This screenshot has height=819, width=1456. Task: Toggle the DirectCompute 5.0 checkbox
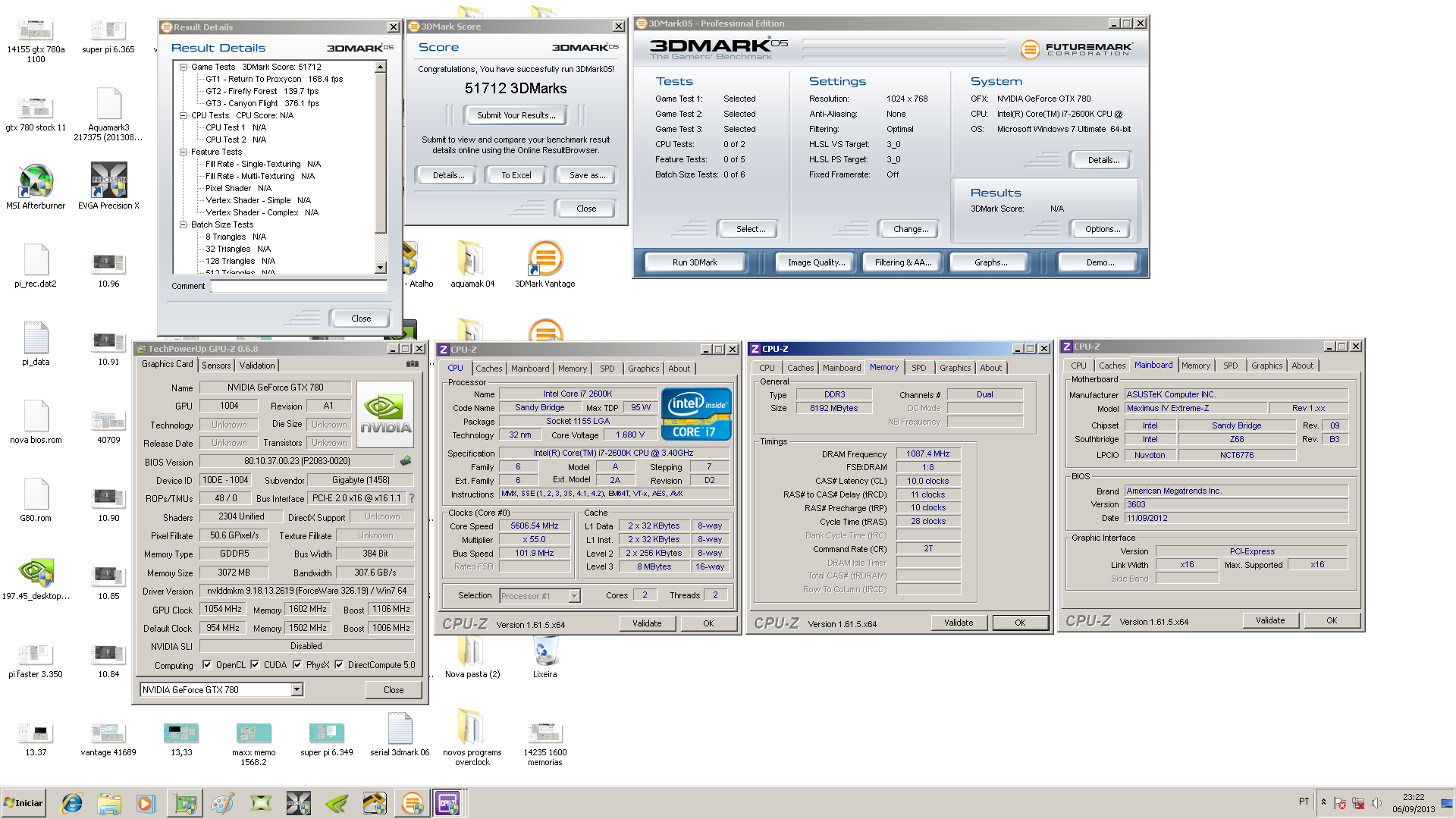339,665
